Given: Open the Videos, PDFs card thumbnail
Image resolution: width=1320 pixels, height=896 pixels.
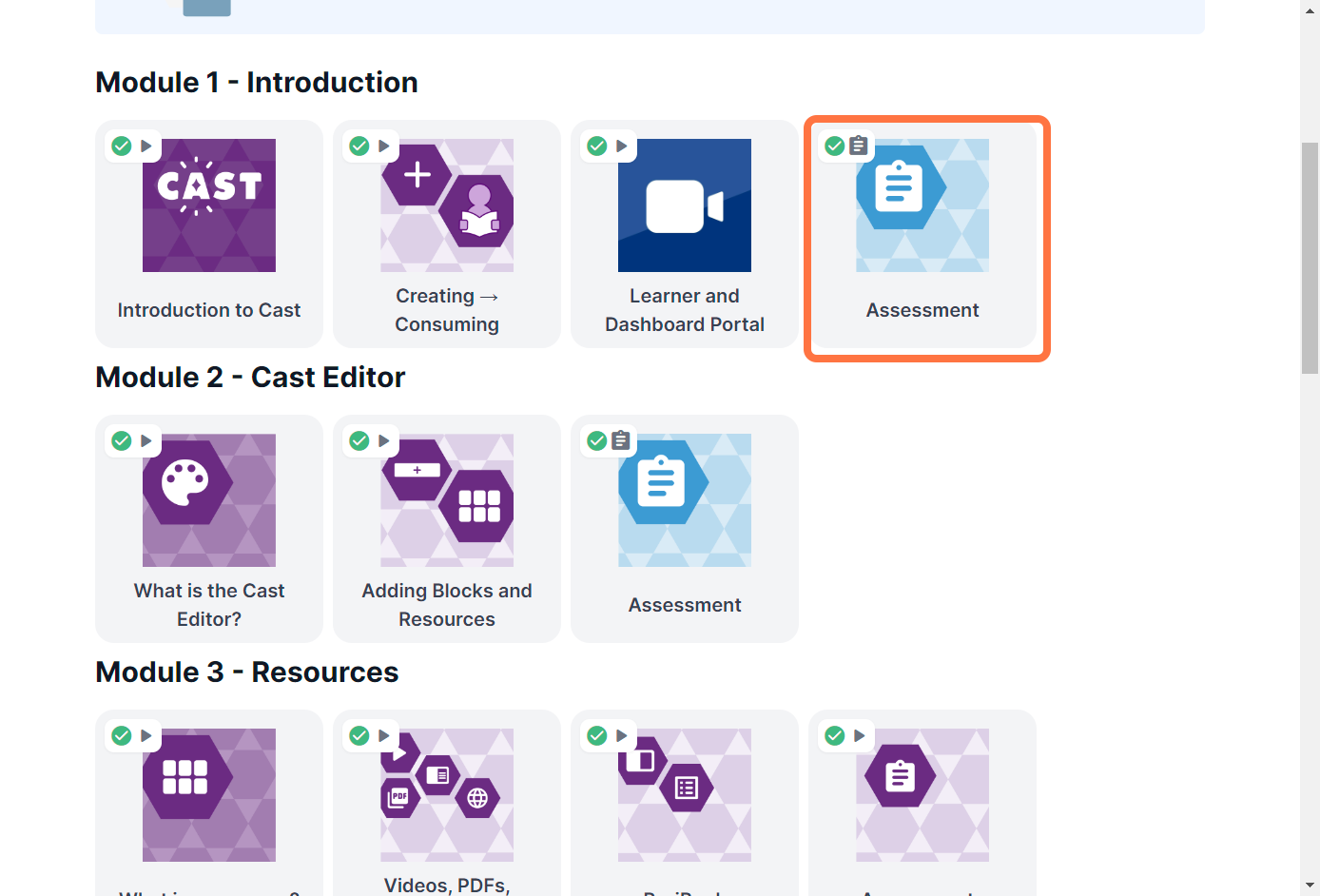Looking at the screenshot, I should (447, 795).
